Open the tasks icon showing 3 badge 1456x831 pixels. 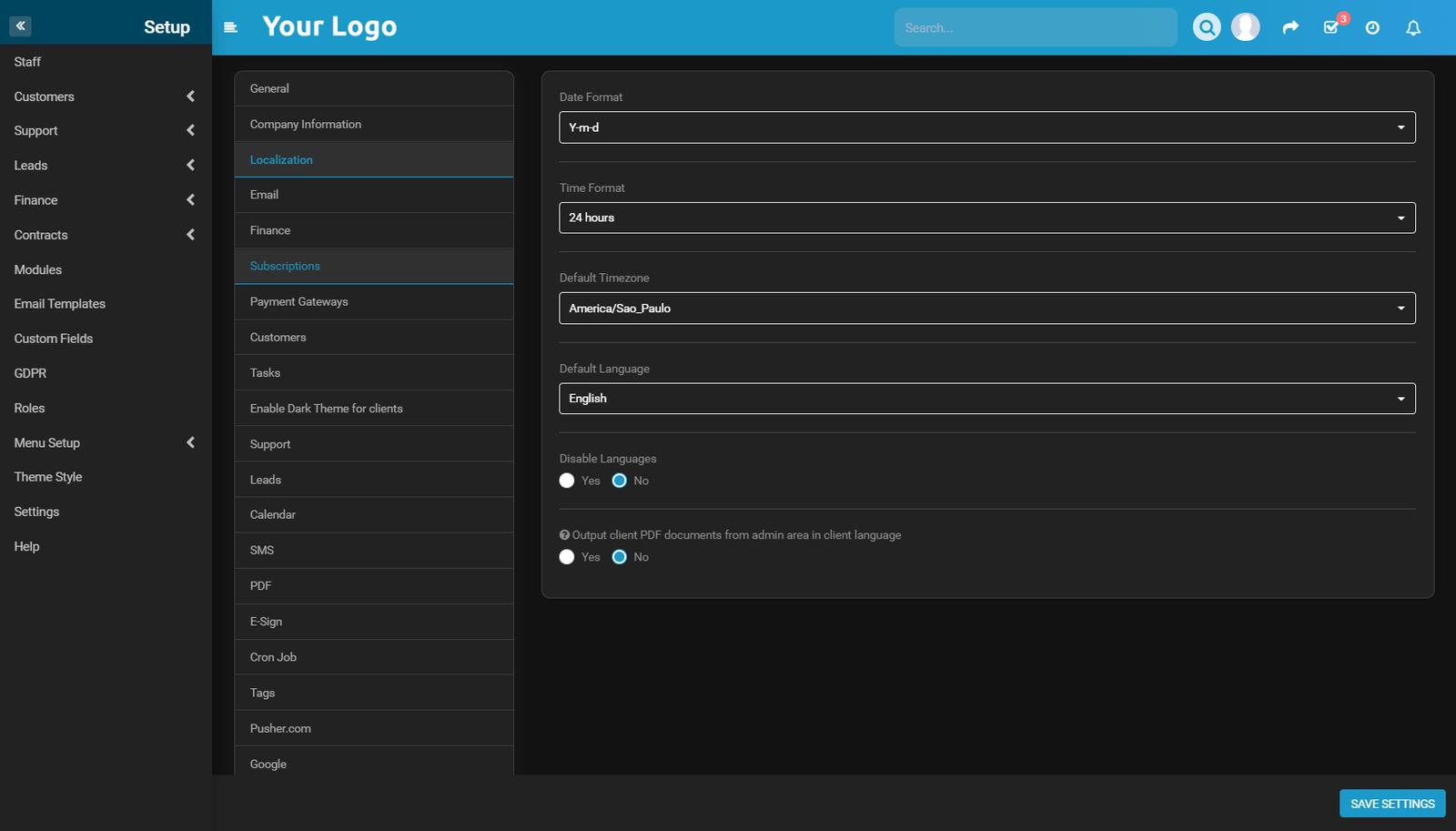[x=1330, y=28]
